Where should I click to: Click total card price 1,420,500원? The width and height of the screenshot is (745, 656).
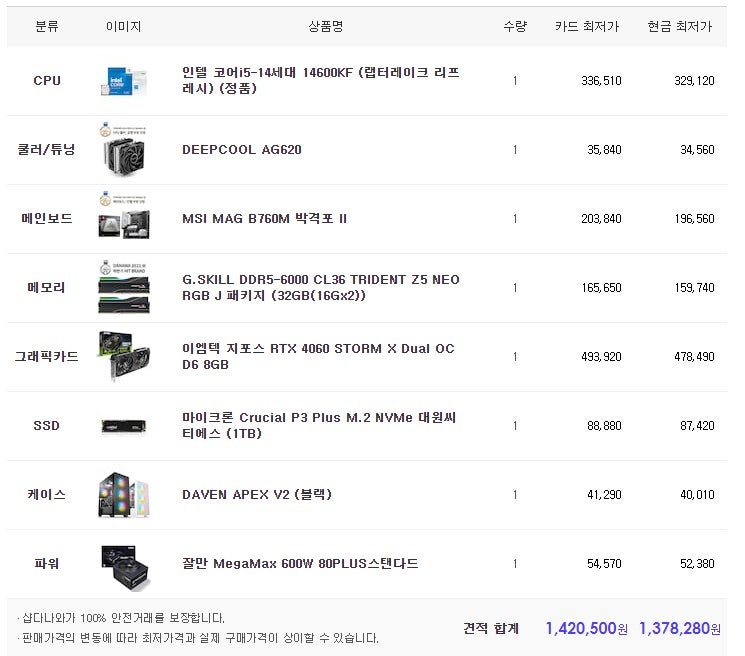point(586,628)
